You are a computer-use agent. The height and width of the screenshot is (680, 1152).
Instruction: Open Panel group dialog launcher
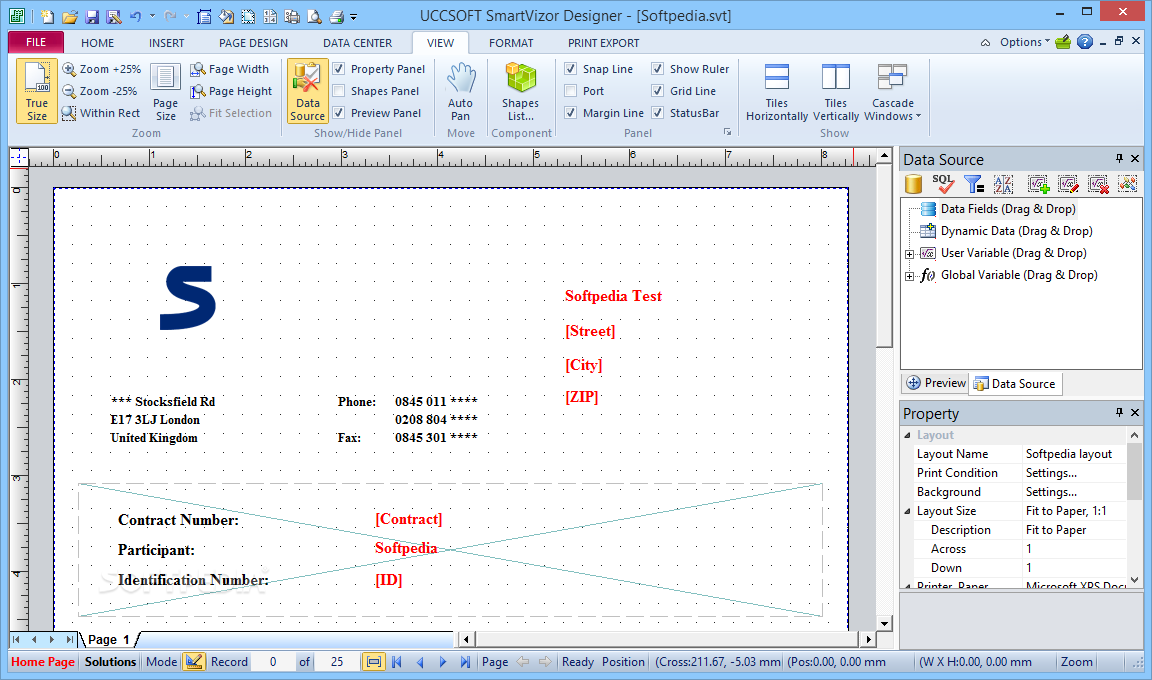727,132
